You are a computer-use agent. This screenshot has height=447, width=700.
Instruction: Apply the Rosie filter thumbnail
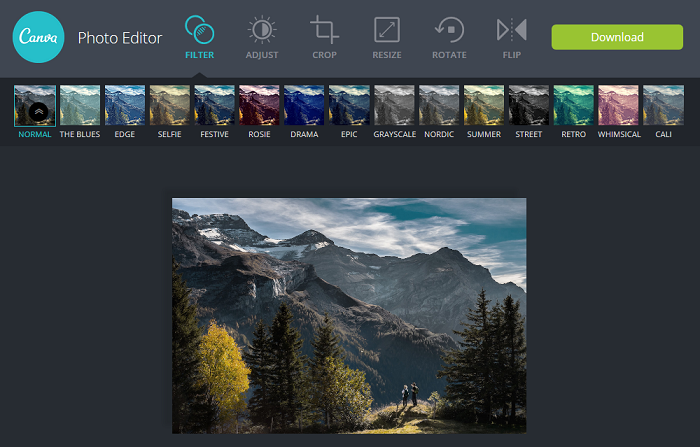click(x=259, y=105)
